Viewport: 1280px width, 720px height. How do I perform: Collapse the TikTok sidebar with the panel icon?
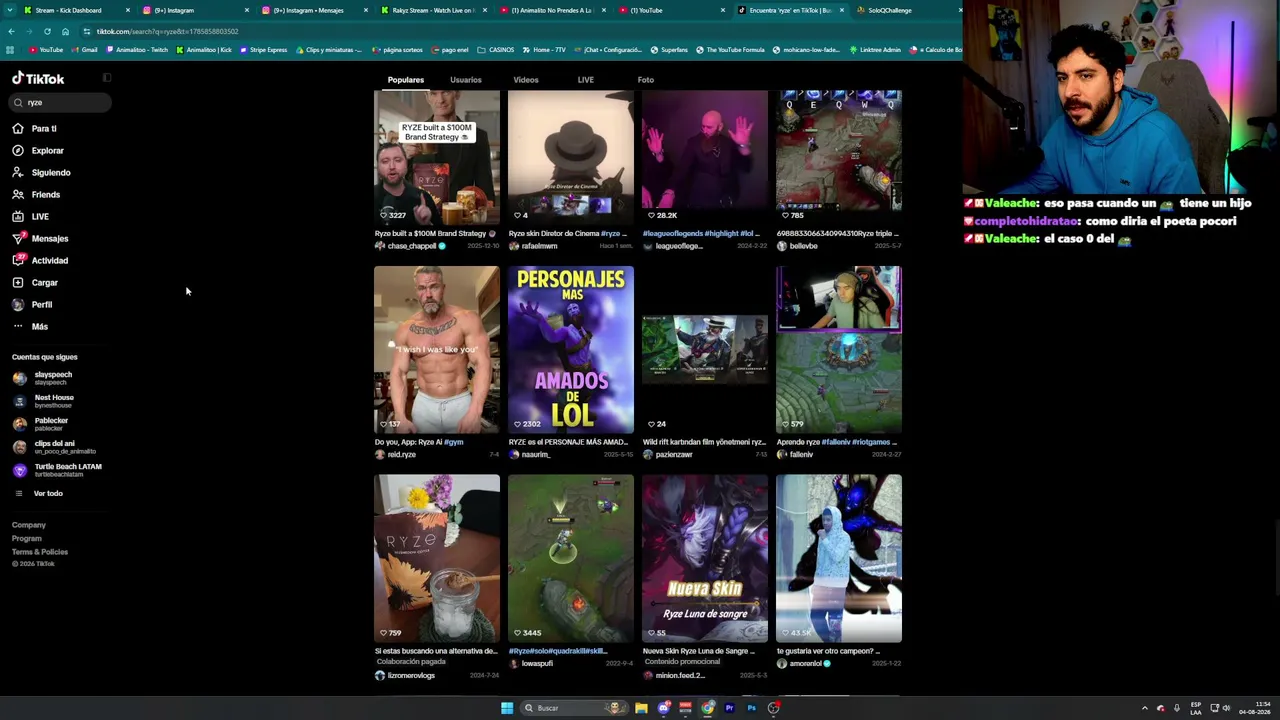(107, 78)
